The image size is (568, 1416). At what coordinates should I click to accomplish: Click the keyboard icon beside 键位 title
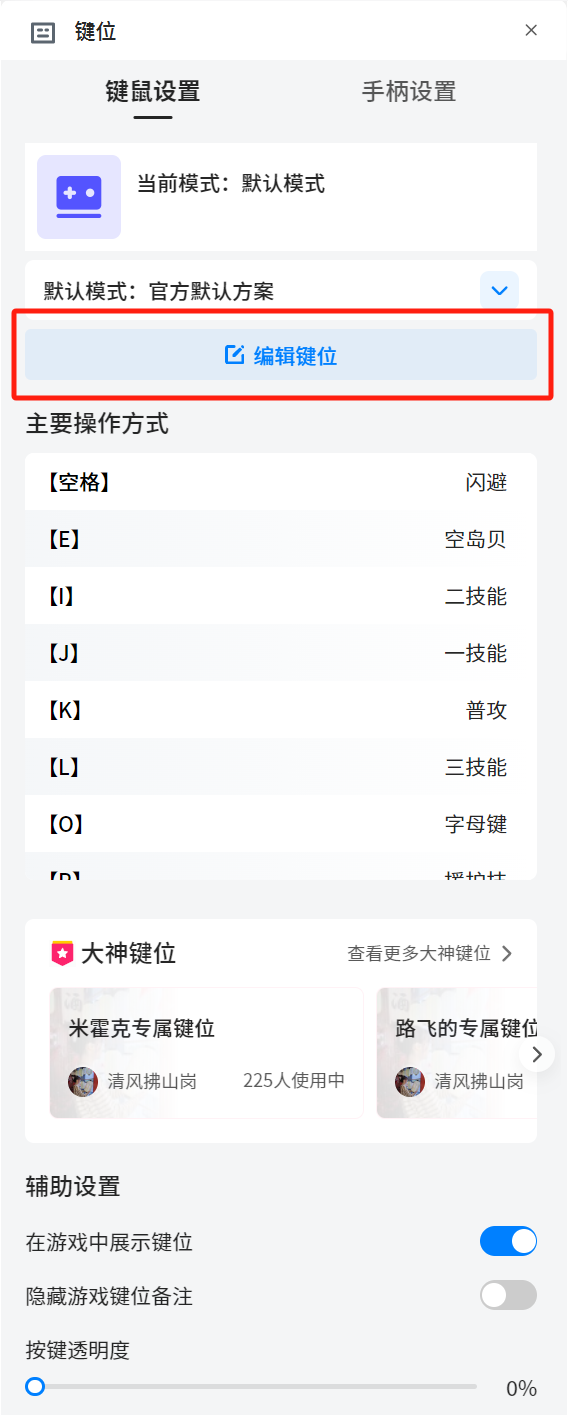click(x=43, y=32)
